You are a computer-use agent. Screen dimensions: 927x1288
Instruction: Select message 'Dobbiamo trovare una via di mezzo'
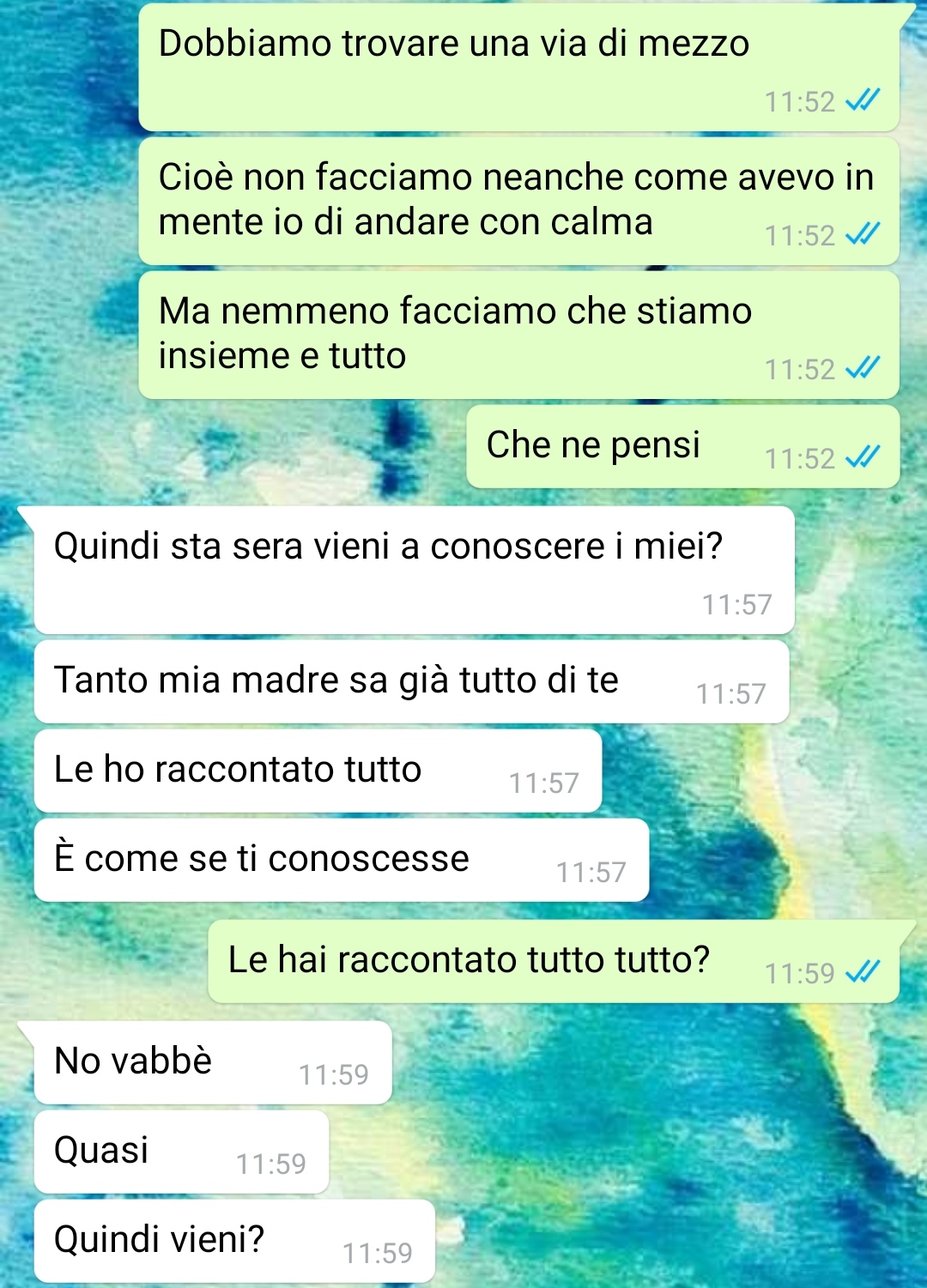click(x=518, y=68)
